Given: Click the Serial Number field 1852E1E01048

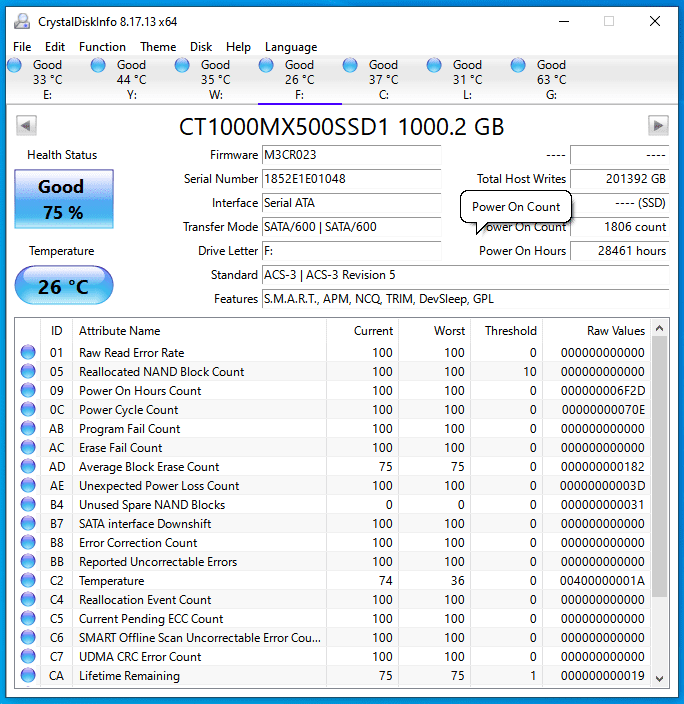Looking at the screenshot, I should pos(352,179).
